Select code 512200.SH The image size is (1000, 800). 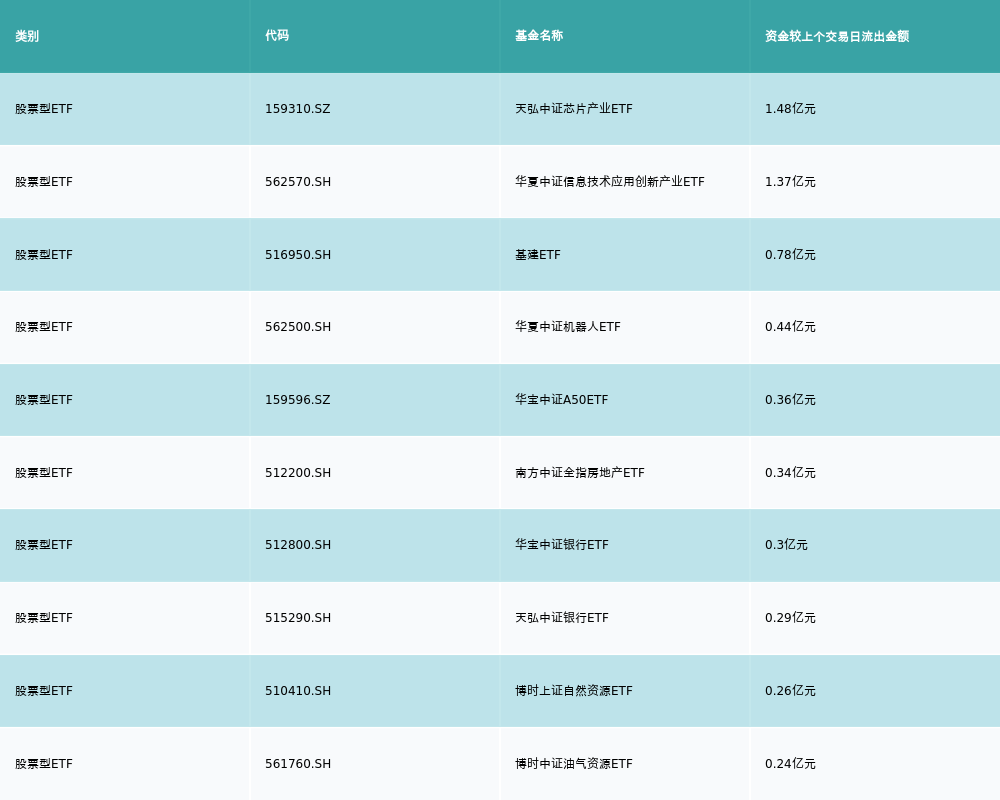point(297,473)
